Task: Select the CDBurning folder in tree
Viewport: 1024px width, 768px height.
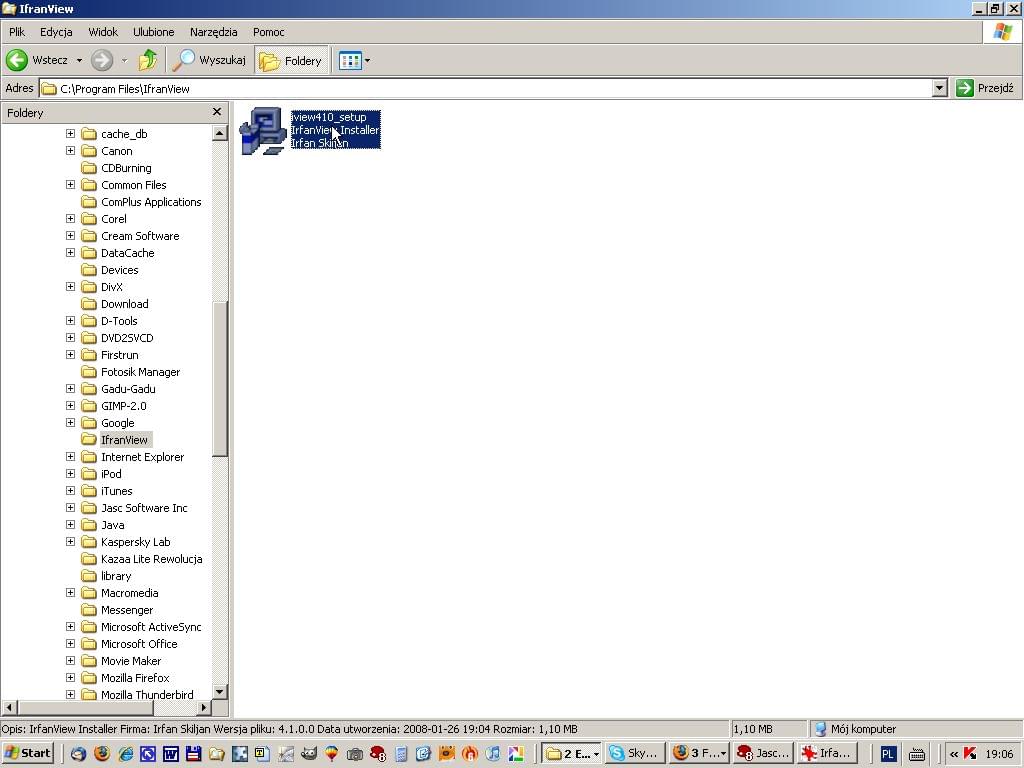Action: pyautogui.click(x=126, y=168)
